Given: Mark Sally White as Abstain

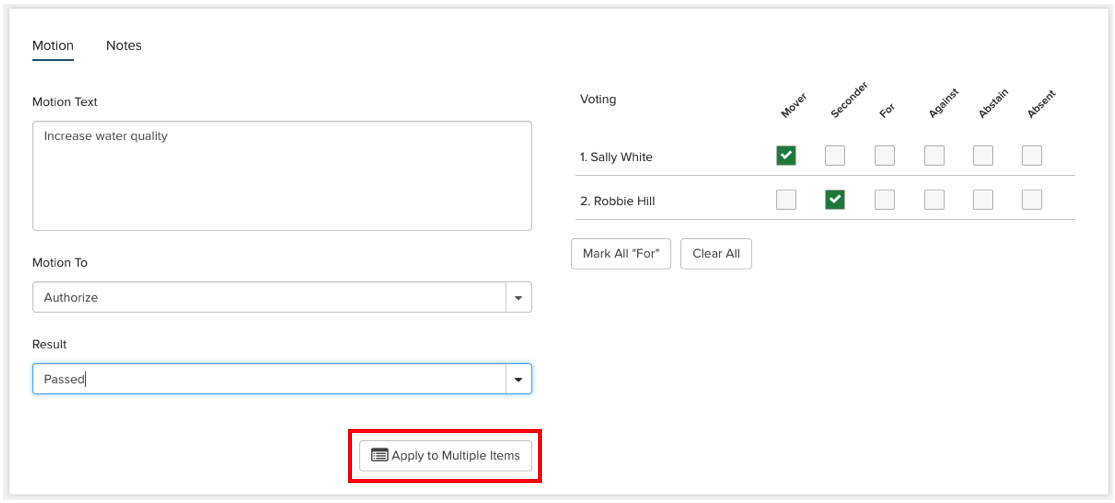Looking at the screenshot, I should coord(983,155).
